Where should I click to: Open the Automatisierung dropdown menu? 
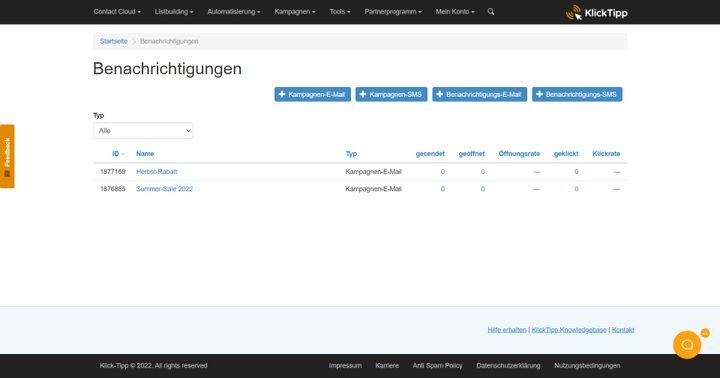pyautogui.click(x=234, y=11)
